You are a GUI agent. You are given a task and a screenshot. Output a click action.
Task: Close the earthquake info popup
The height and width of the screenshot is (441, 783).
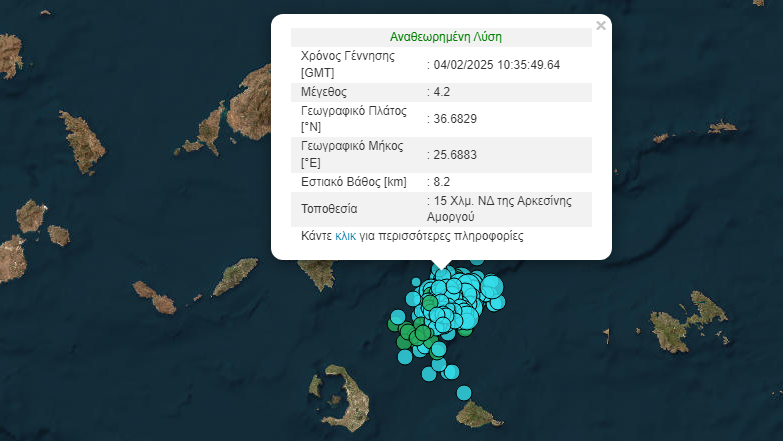click(600, 26)
